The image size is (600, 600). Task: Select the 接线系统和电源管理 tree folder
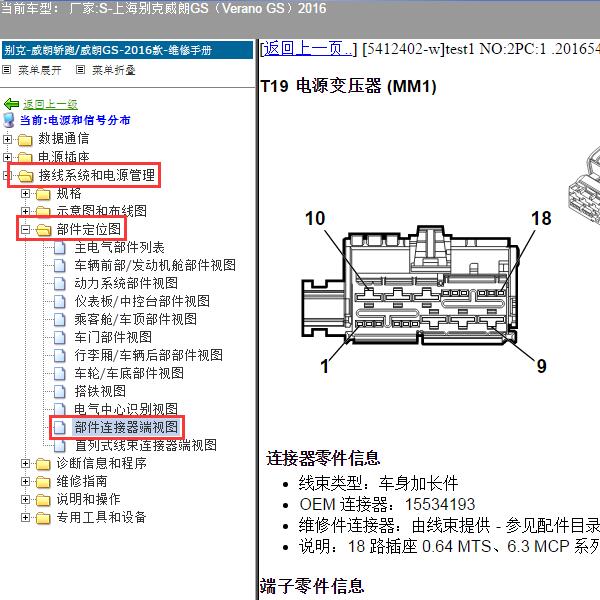click(x=97, y=175)
